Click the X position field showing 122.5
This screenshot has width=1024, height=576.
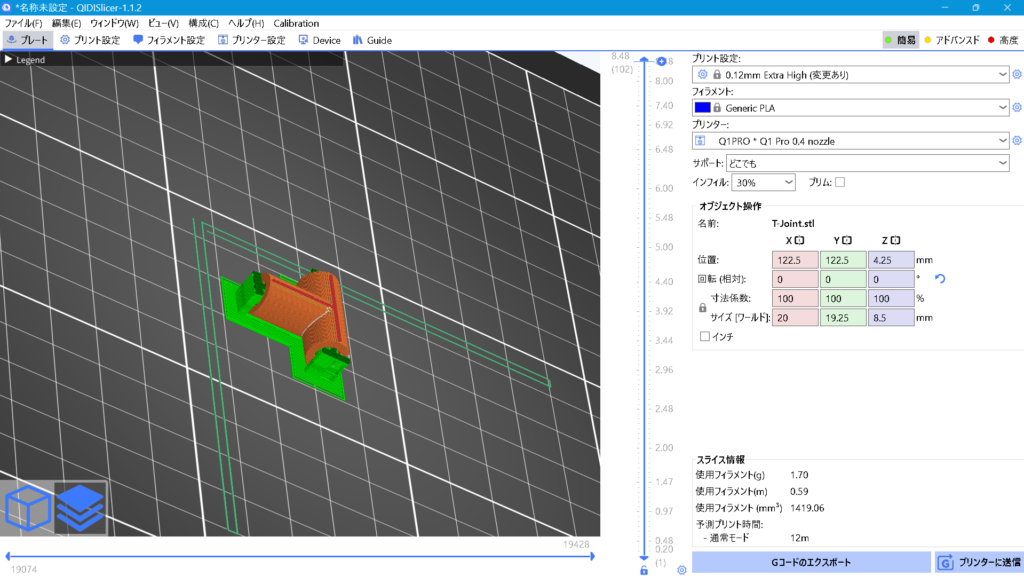click(795, 260)
